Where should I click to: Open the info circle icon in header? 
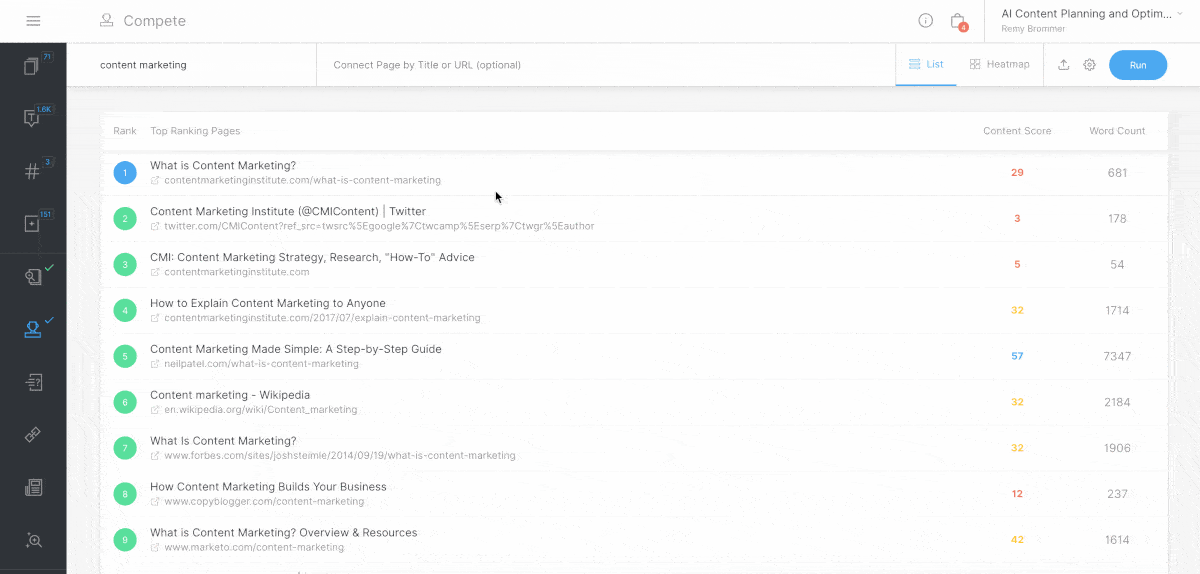pyautogui.click(x=926, y=21)
